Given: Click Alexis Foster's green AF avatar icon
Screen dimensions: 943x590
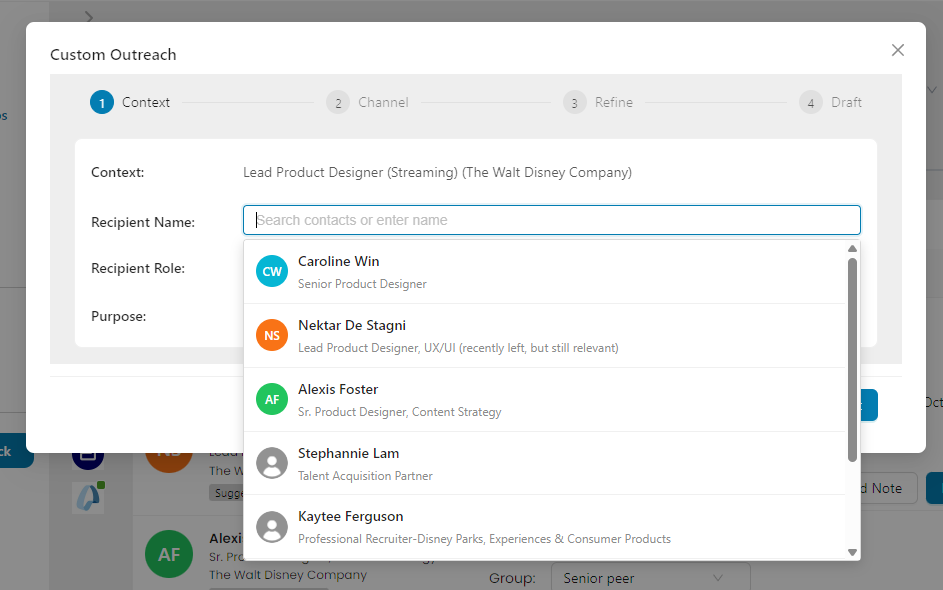Looking at the screenshot, I should coord(272,399).
